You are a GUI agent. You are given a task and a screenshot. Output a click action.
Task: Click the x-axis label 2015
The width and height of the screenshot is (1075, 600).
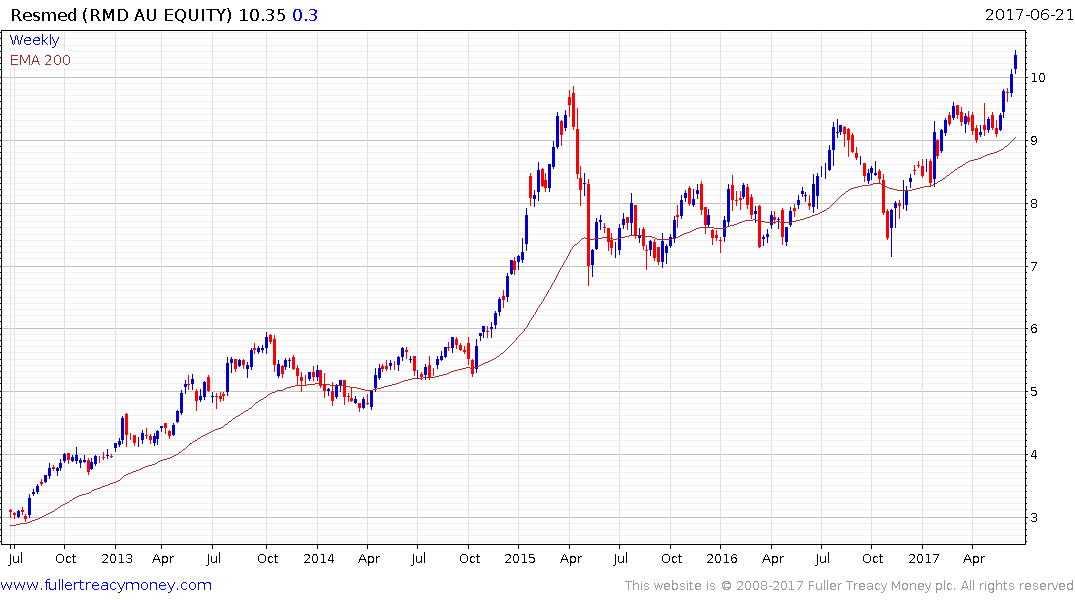coord(520,558)
